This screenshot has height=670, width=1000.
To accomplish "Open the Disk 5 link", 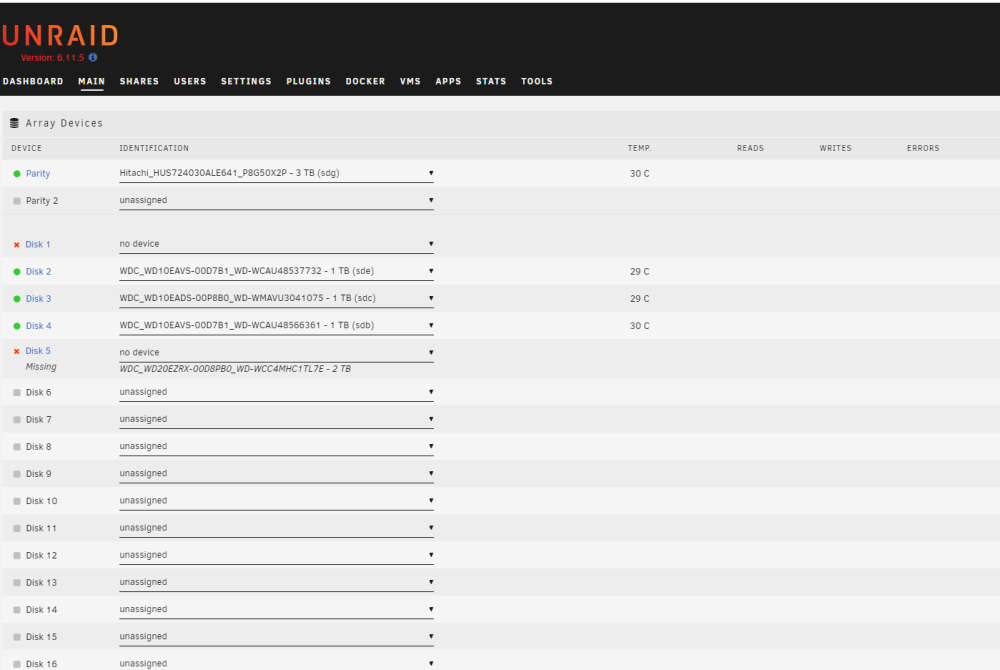I will [x=38, y=351].
